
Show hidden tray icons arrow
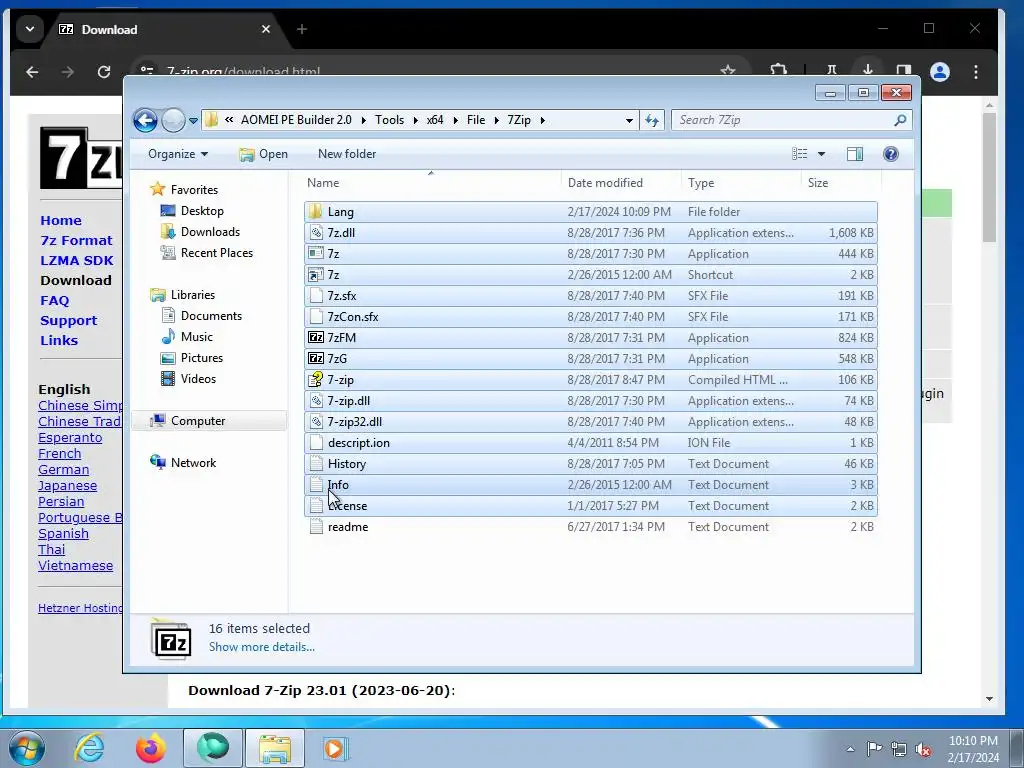(x=850, y=749)
